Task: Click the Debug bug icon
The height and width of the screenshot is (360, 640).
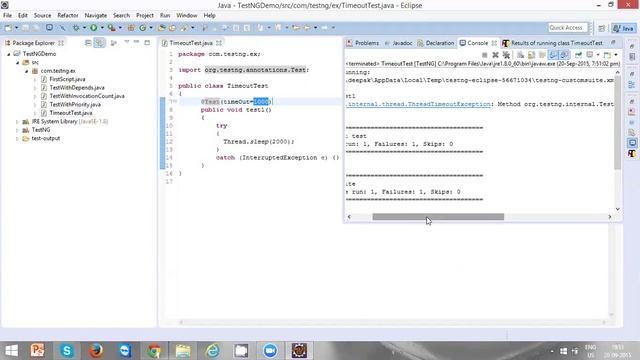Action: coord(76,28)
